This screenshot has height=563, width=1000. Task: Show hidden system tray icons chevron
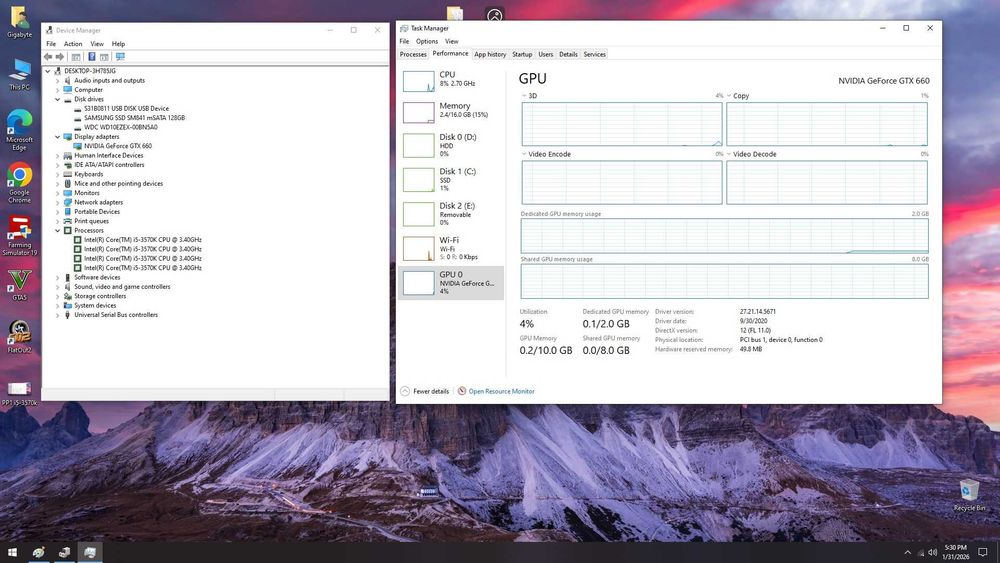pyautogui.click(x=908, y=552)
